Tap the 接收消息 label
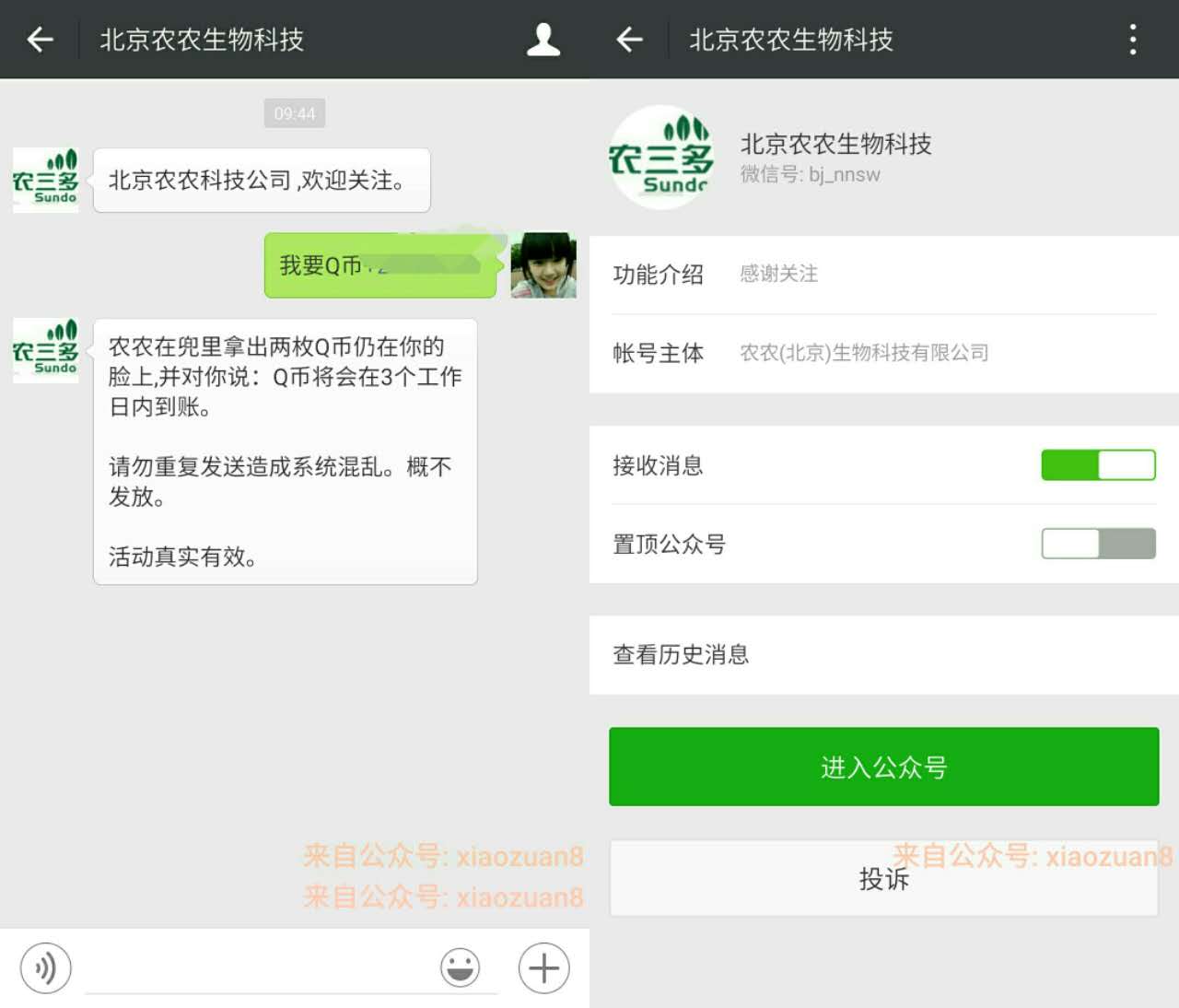Screen dimensions: 1179x1008 658,465
